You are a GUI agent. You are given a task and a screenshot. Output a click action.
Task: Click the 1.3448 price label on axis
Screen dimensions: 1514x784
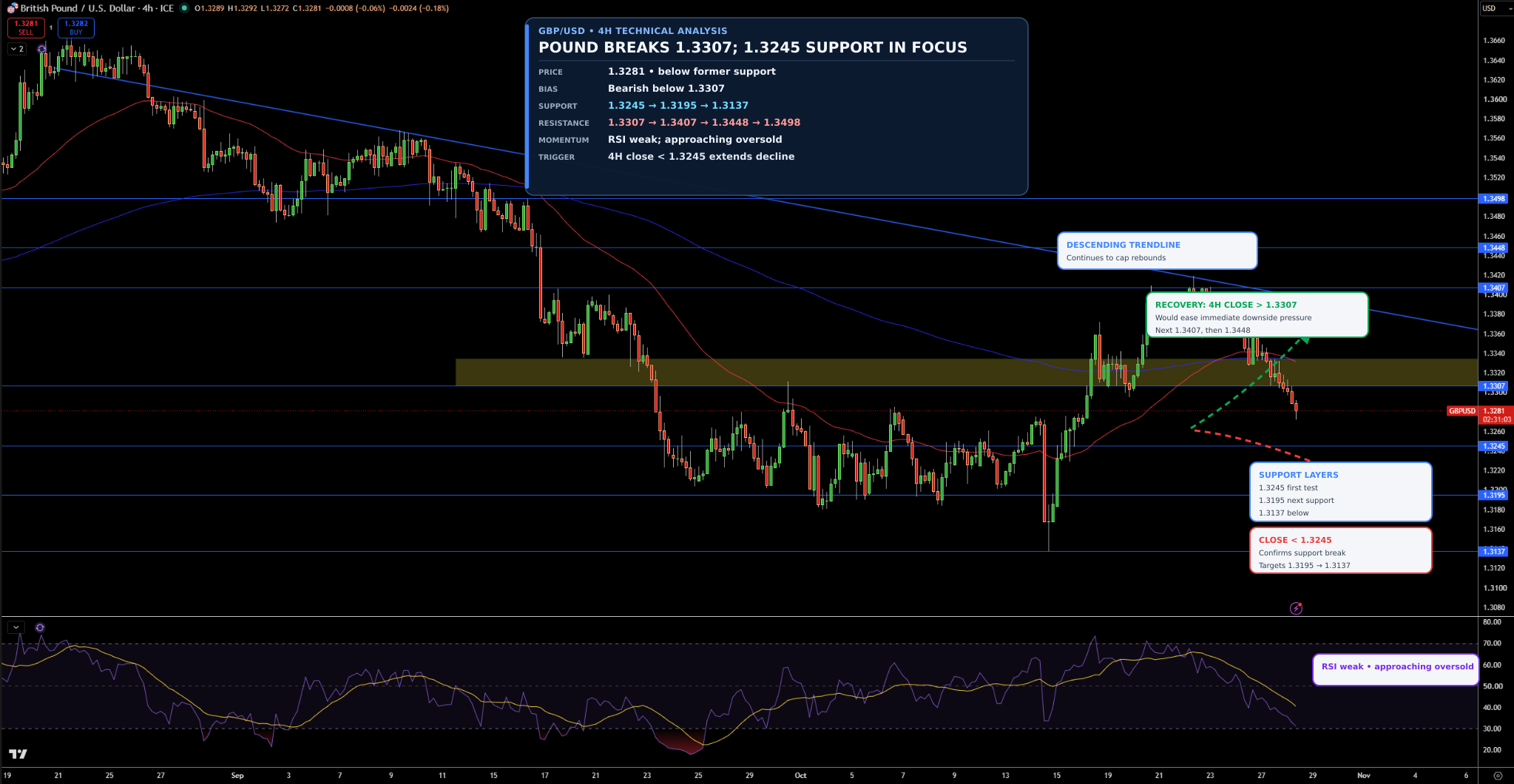pos(1493,248)
